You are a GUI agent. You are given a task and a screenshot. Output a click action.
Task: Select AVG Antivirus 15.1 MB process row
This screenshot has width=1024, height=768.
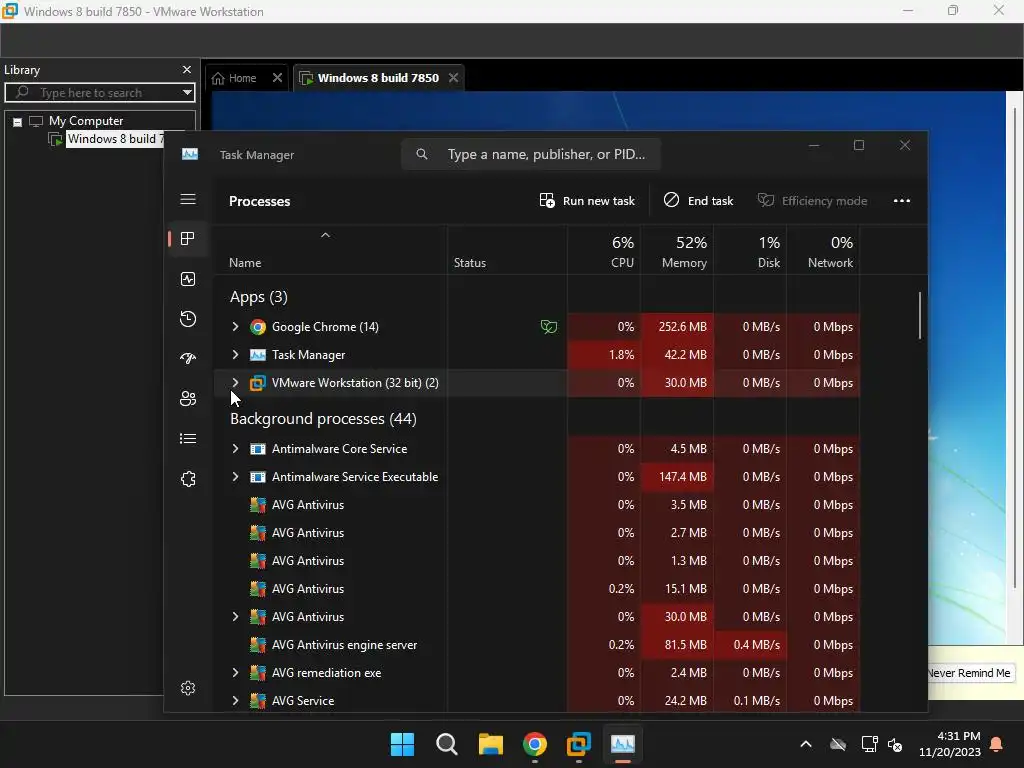pos(536,588)
